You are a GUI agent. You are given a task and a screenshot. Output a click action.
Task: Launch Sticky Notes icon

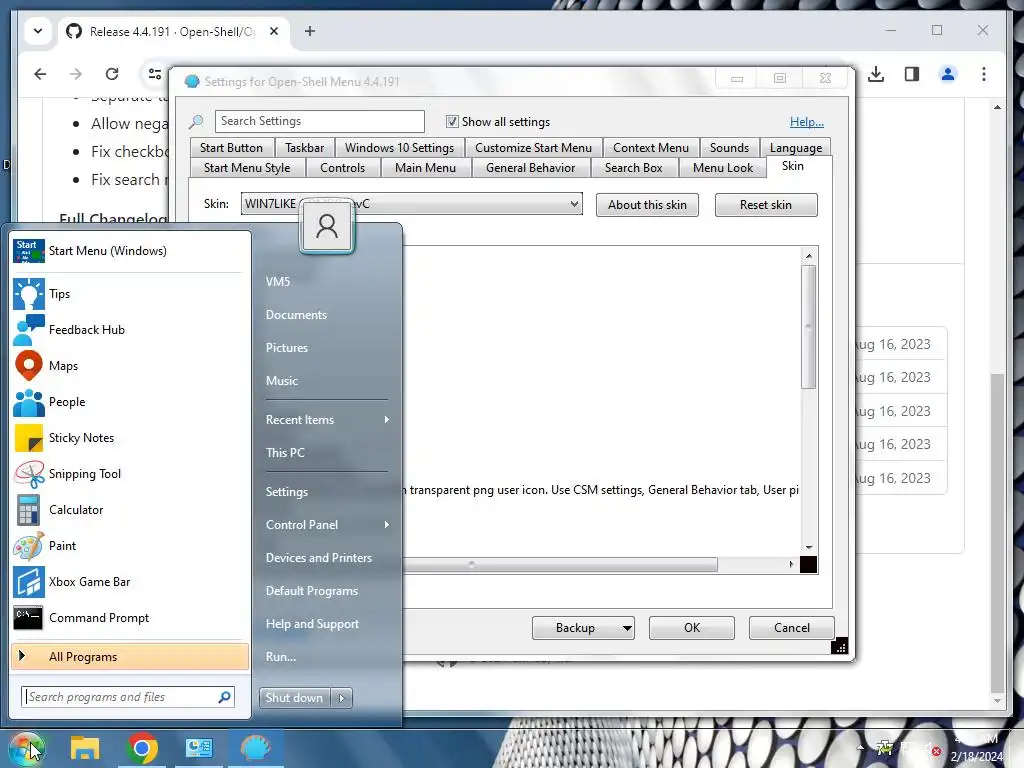(29, 438)
